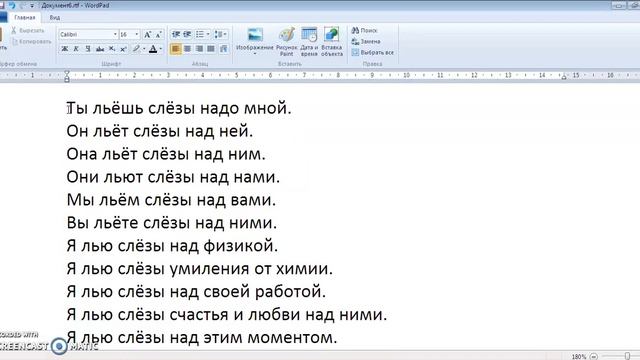This screenshot has width=640, height=360.
Task: Click Вырезать to cut
Action: [x=28, y=31]
